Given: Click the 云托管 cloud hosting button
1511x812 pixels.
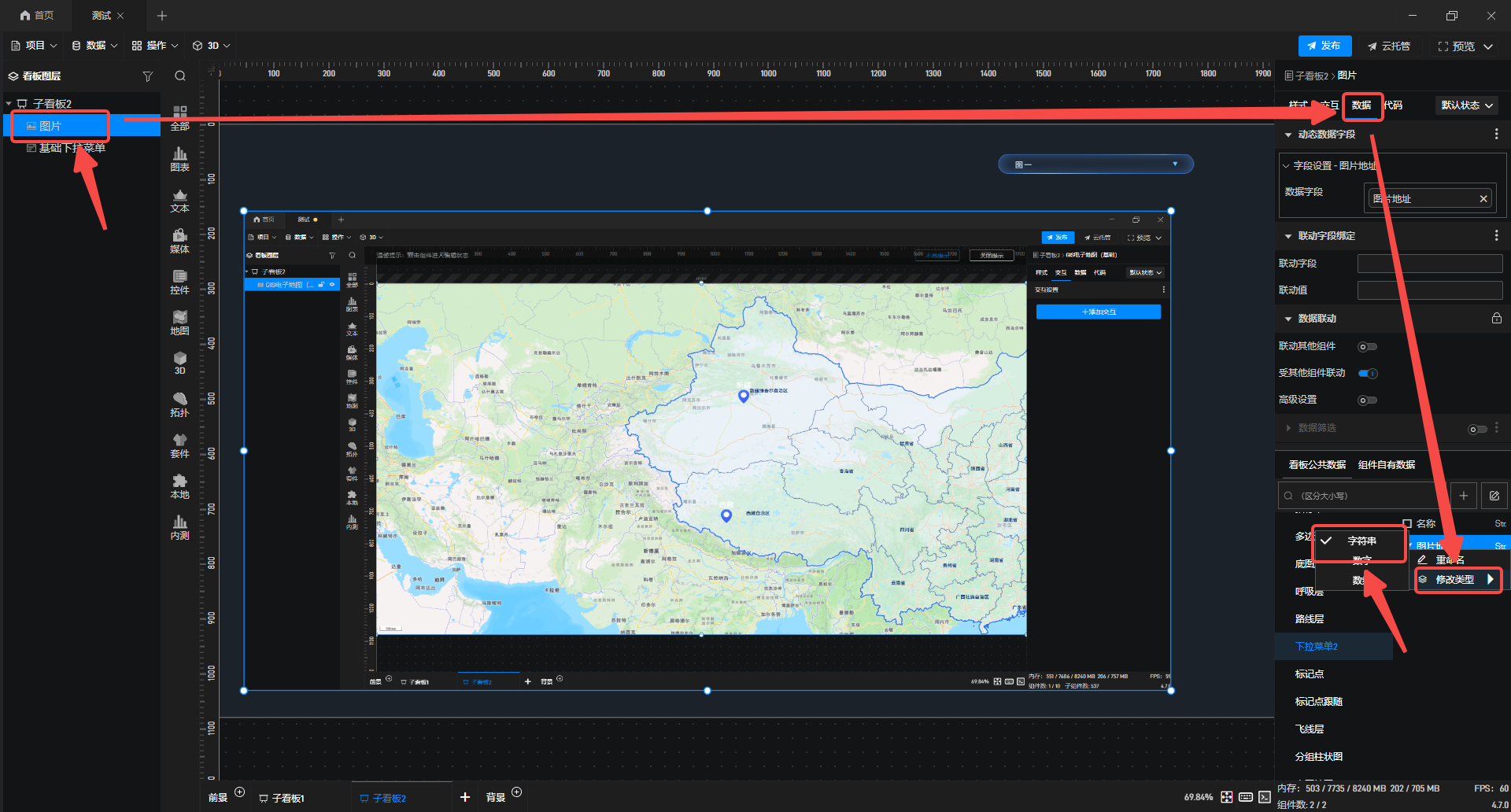Looking at the screenshot, I should tap(1389, 46).
